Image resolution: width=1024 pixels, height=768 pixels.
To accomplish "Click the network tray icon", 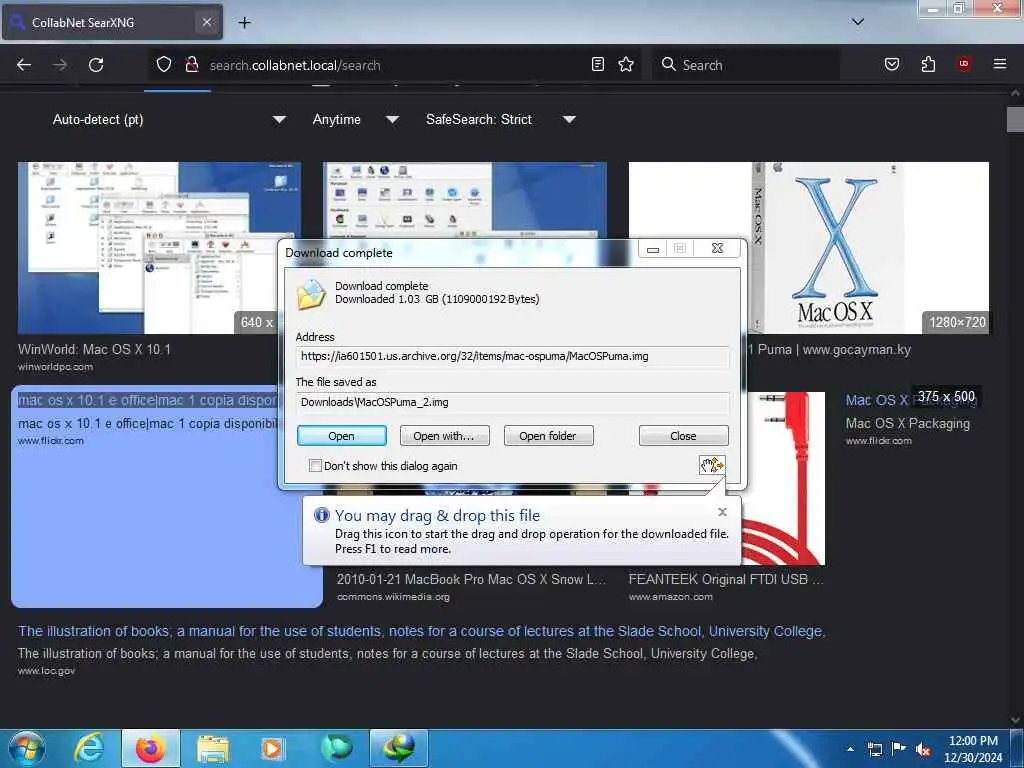I will pyautogui.click(x=874, y=749).
